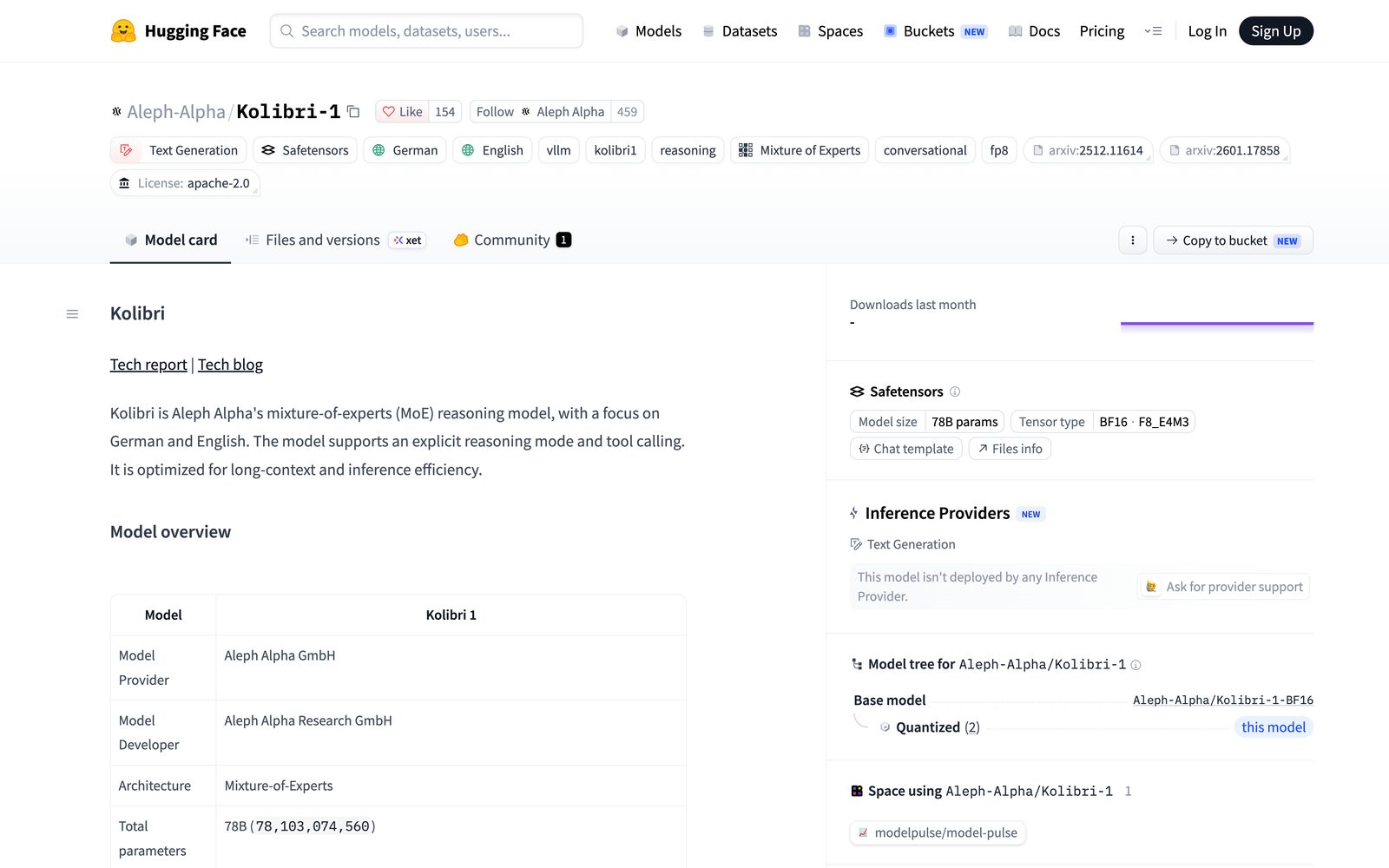Open Buckets in top navigation
This screenshot has width=1389, height=868.
[935, 31]
